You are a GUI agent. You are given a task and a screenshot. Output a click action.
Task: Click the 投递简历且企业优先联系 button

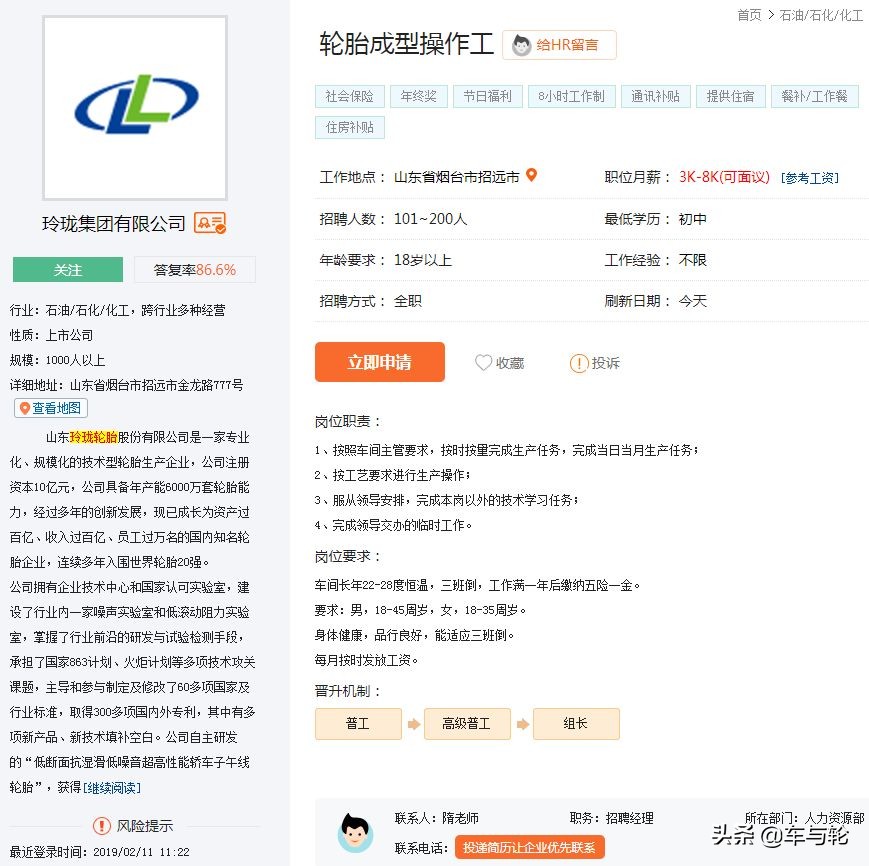pyautogui.click(x=529, y=848)
